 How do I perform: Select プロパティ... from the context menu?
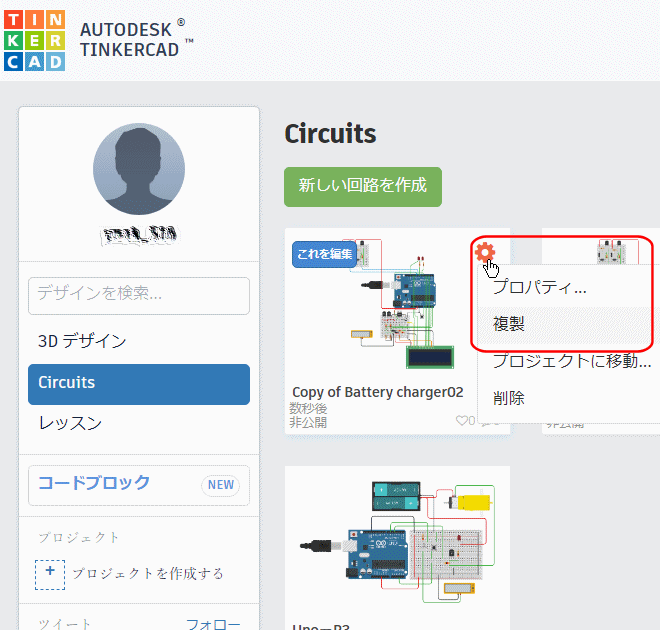[x=539, y=287]
